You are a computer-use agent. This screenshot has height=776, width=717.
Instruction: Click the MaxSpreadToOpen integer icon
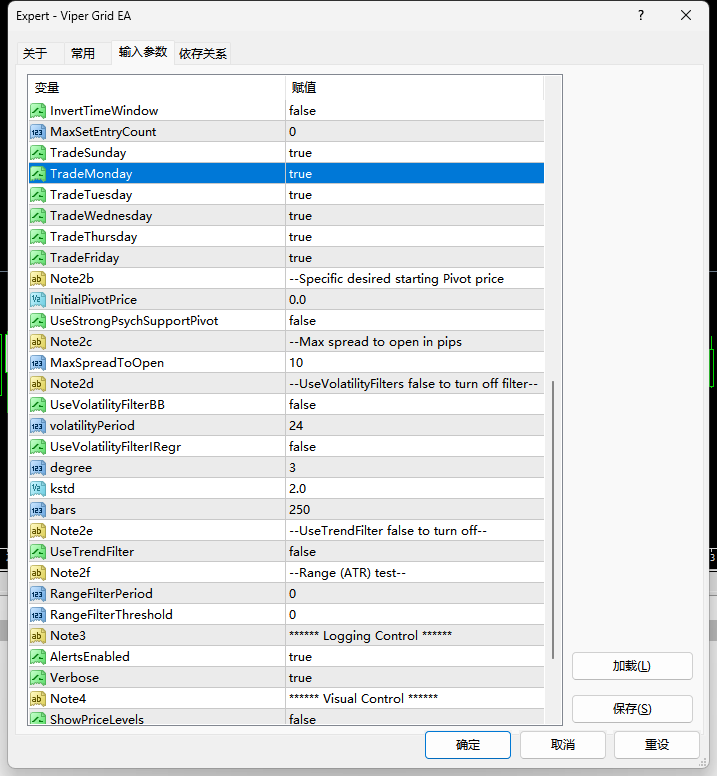[x=38, y=363]
